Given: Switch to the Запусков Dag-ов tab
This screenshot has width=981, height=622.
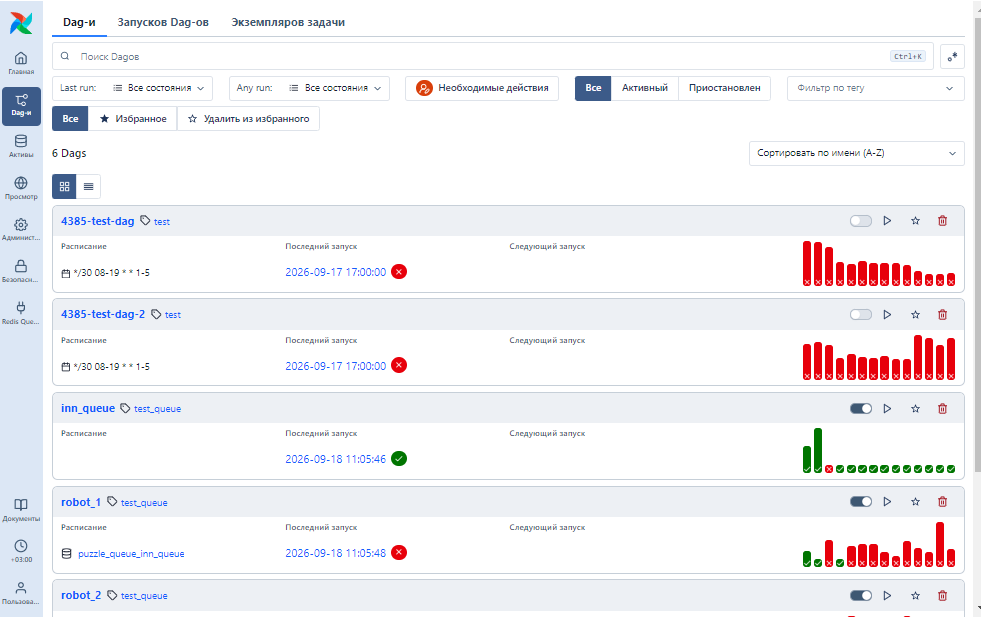Looking at the screenshot, I should 163,23.
